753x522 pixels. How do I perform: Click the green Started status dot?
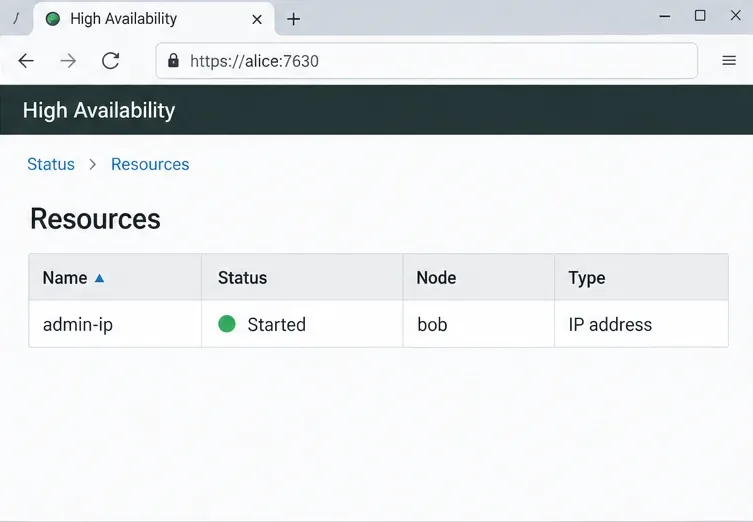227,324
